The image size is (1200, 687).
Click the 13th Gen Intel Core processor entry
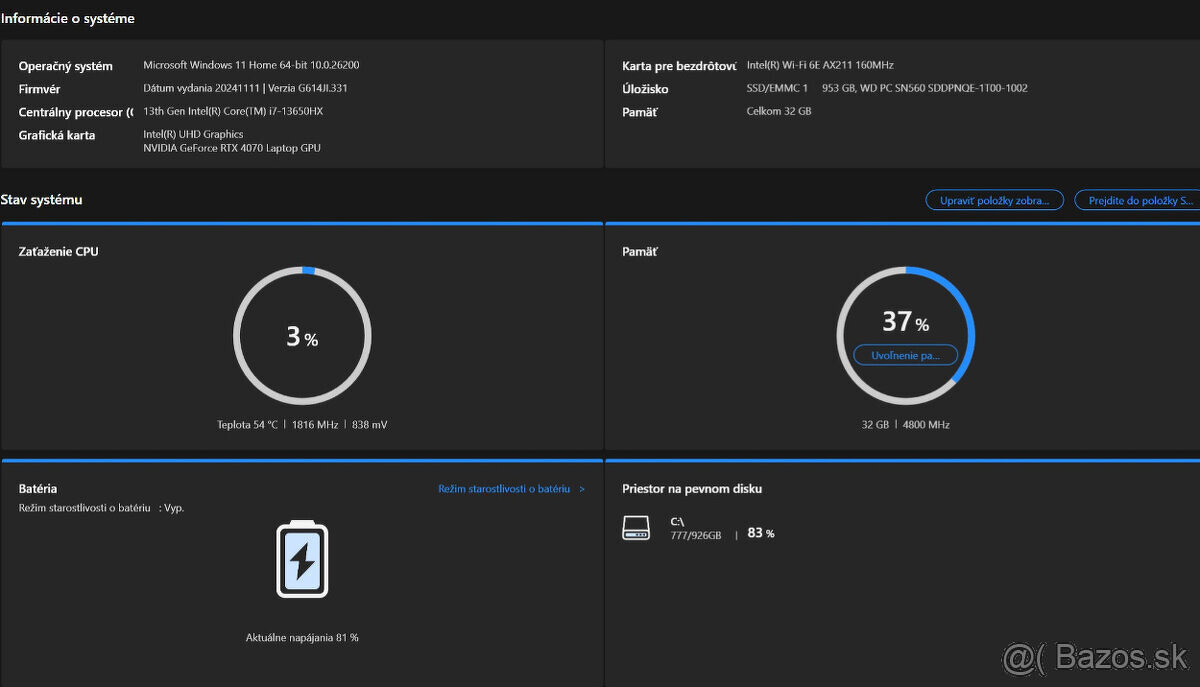pyautogui.click(x=233, y=111)
